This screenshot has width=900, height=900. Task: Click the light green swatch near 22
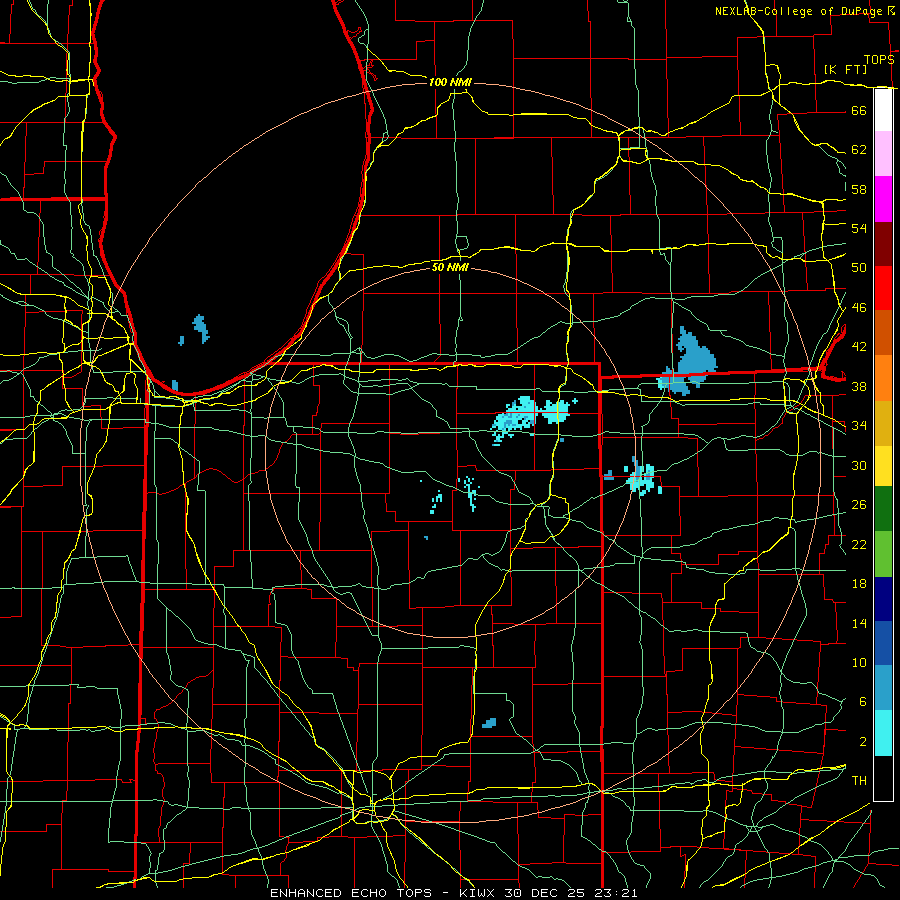coord(883,554)
